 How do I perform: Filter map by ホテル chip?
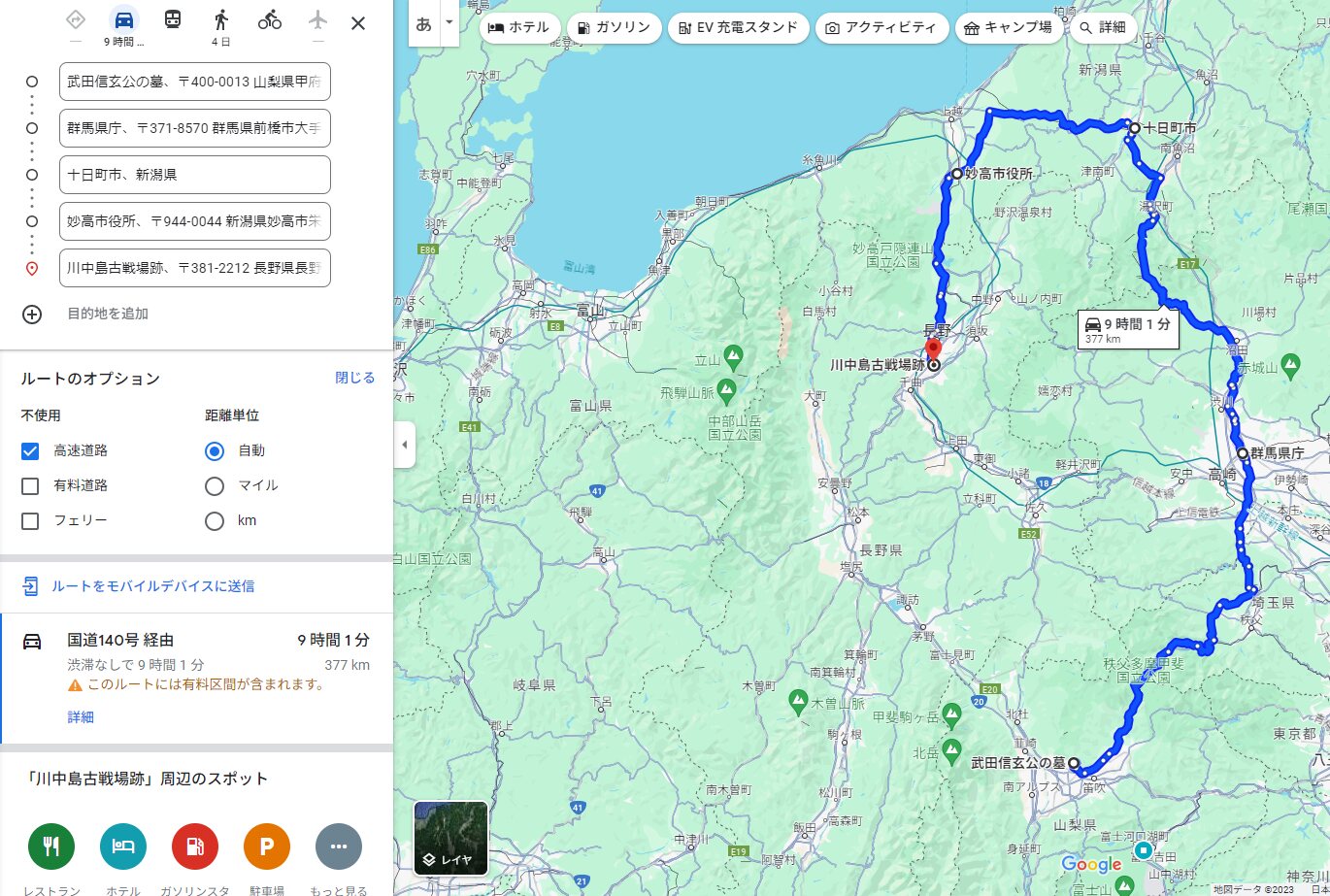[520, 27]
